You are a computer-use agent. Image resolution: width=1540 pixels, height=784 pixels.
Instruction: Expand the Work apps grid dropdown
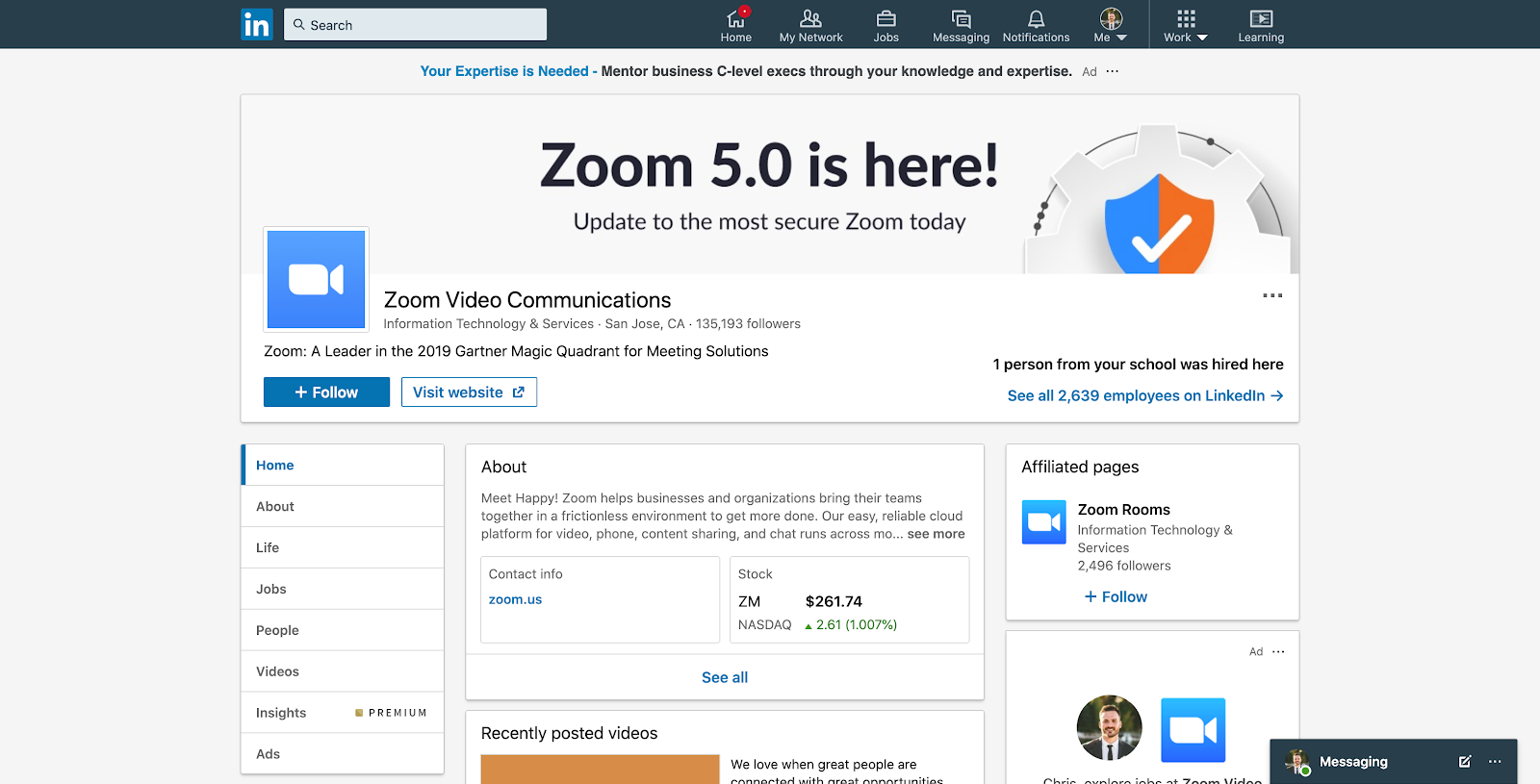[x=1186, y=25]
